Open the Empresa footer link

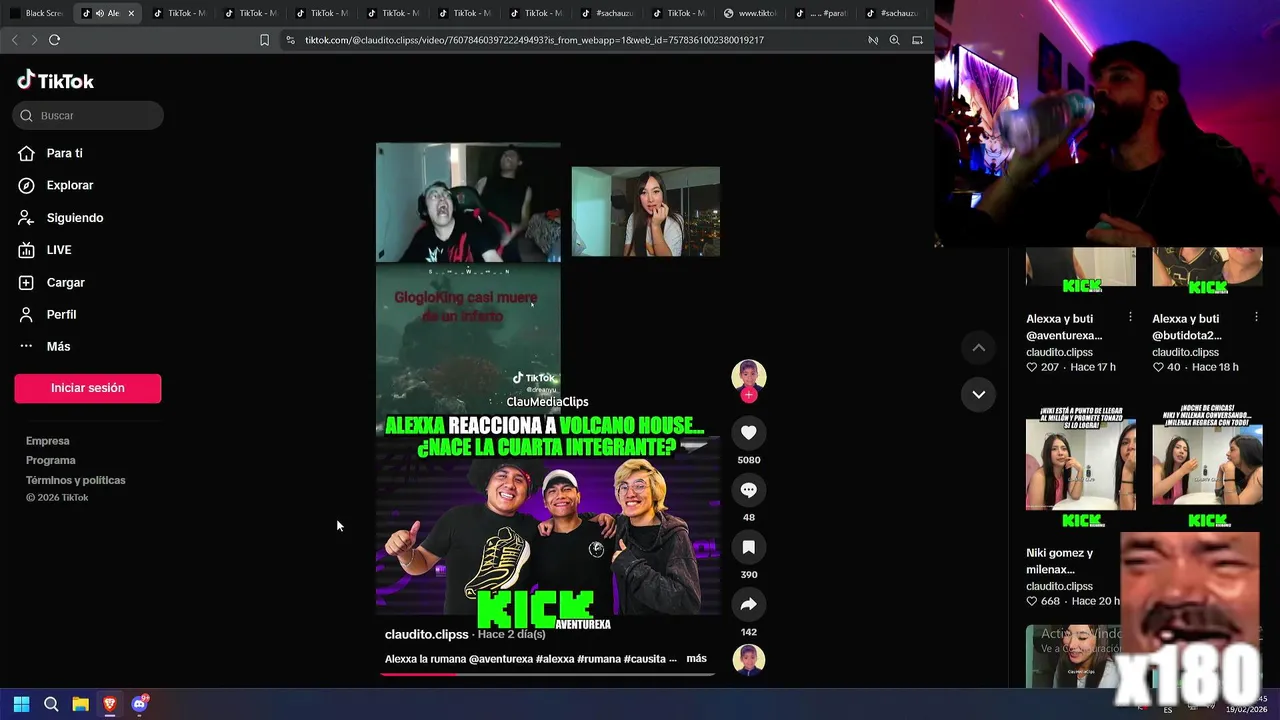click(x=48, y=441)
